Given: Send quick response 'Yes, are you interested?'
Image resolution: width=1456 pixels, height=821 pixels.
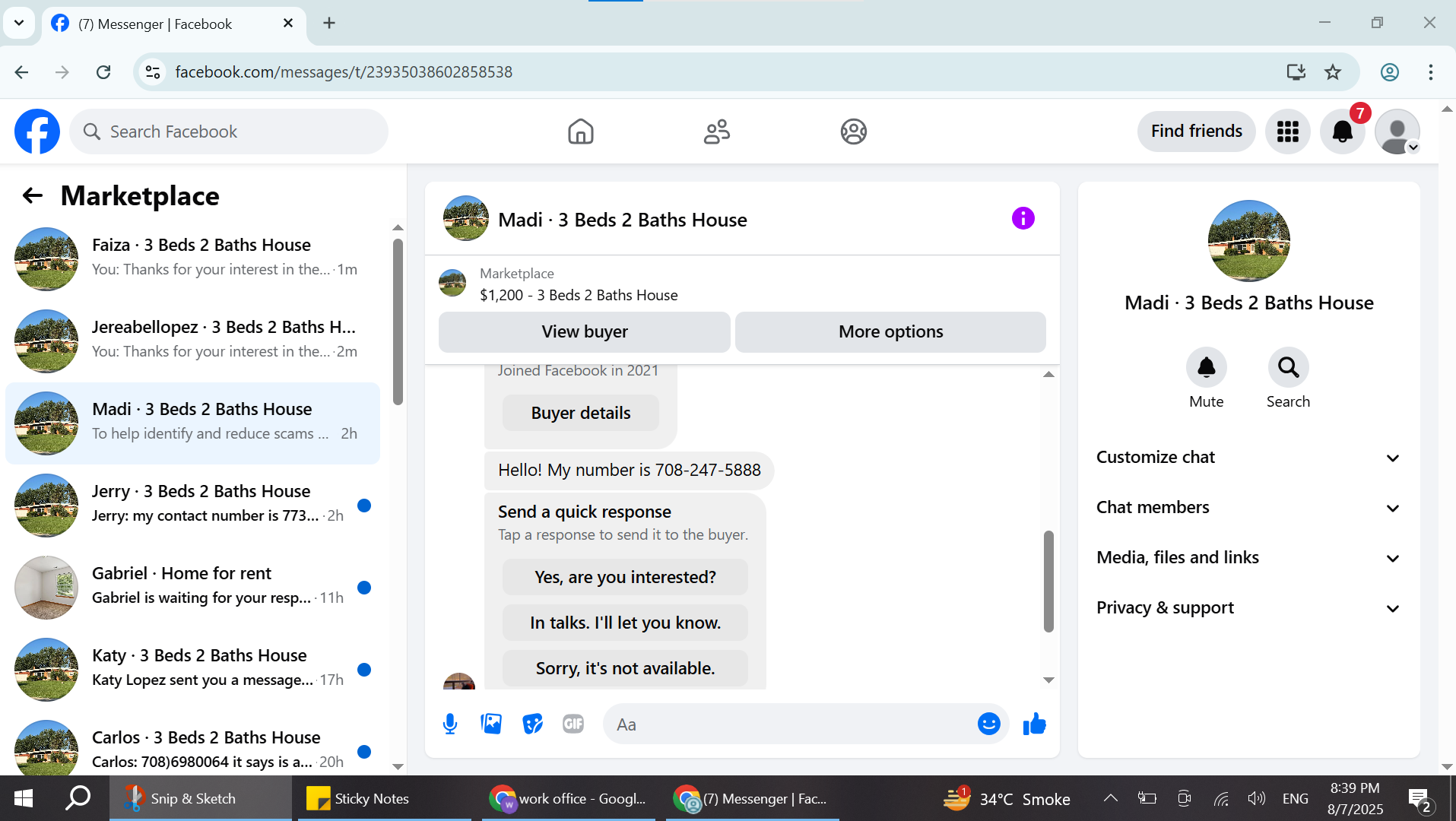Looking at the screenshot, I should click(625, 577).
